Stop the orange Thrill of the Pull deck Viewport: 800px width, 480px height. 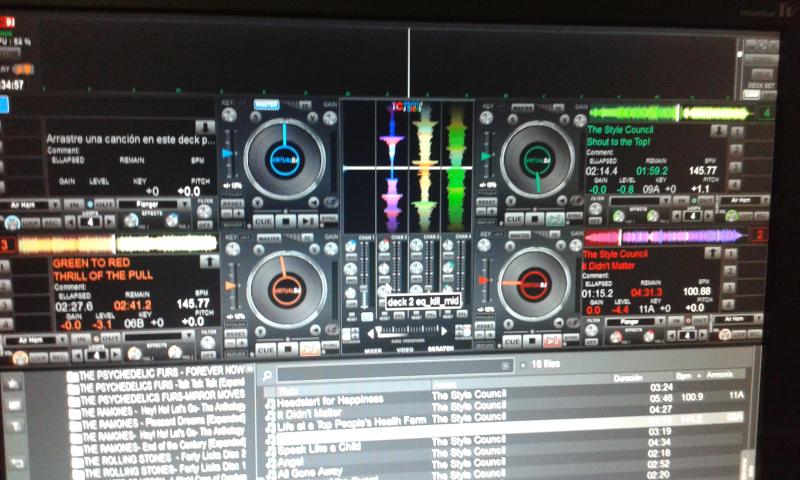coord(288,349)
